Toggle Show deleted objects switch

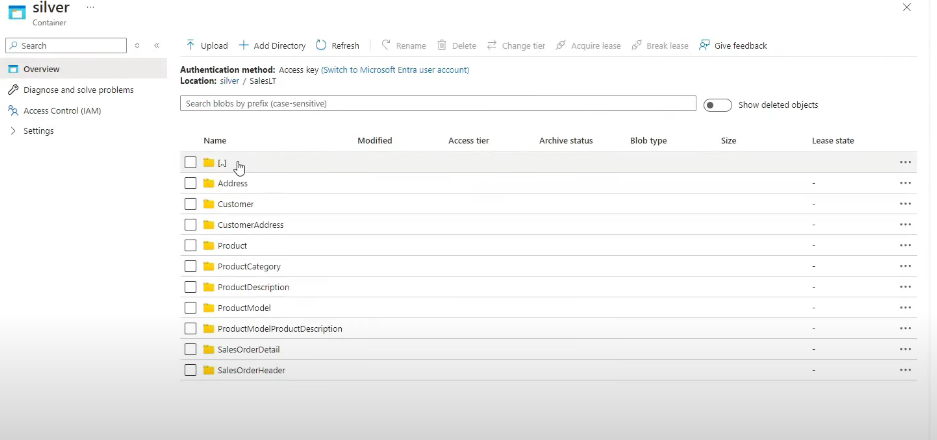point(716,105)
